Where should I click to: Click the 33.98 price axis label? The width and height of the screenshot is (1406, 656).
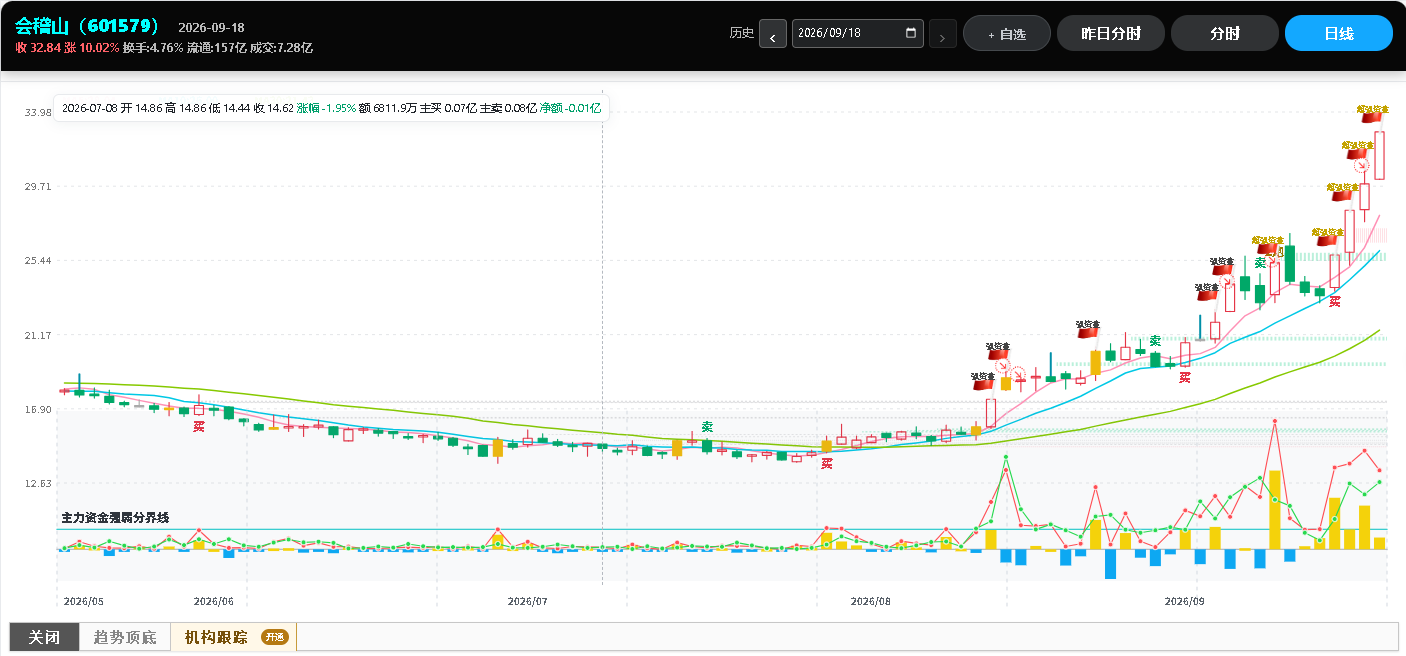[x=38, y=113]
